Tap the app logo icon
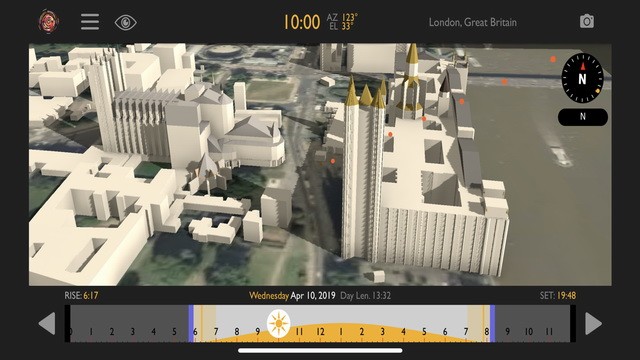Screen dimensions: 640x360 click(49, 21)
